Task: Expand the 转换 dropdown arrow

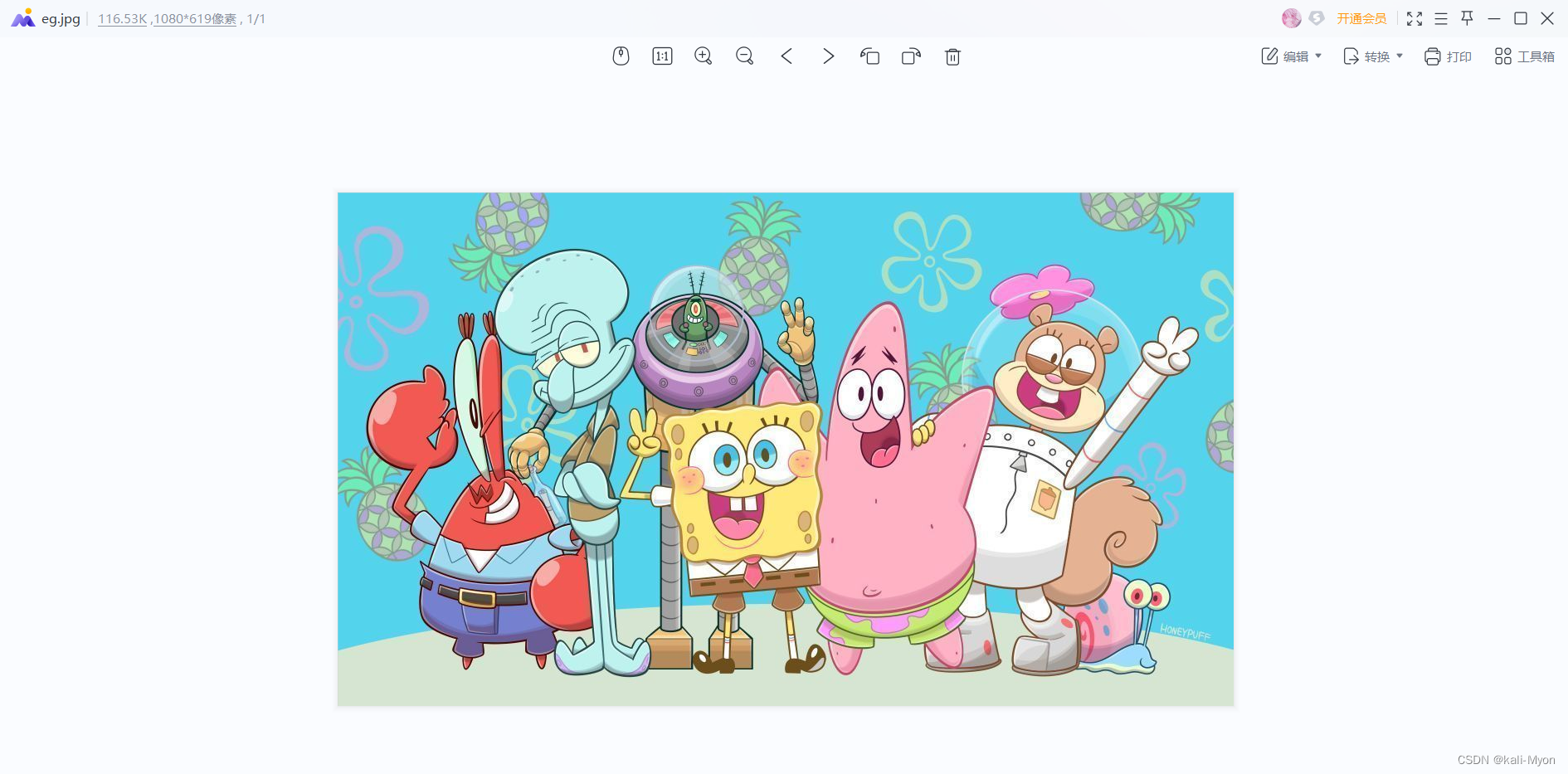Action: [1400, 56]
